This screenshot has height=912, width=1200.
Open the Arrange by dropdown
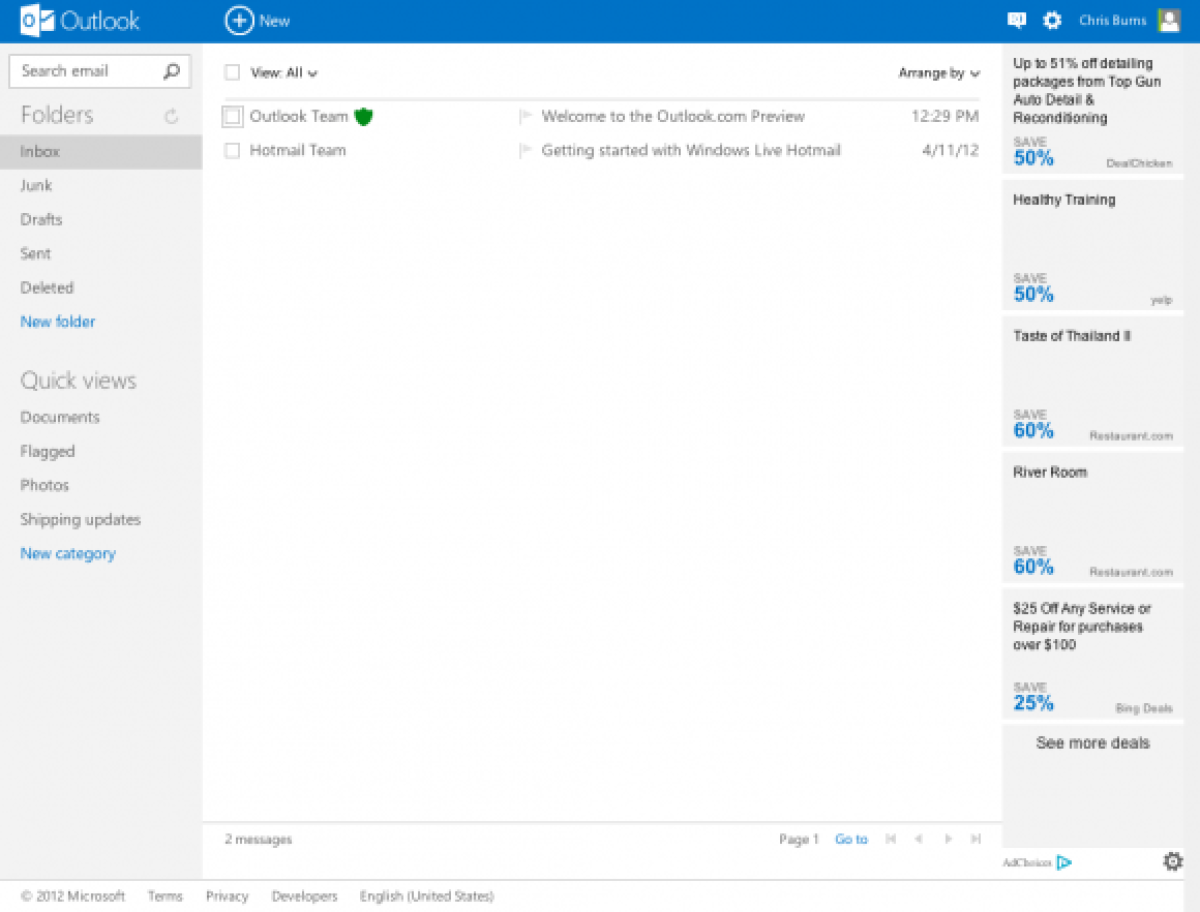pos(938,73)
